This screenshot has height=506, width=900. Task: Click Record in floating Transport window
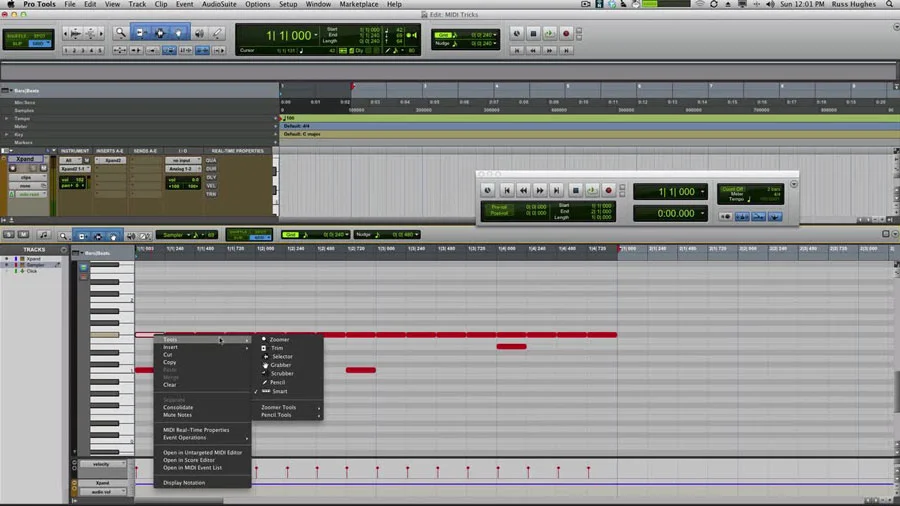pyautogui.click(x=608, y=190)
